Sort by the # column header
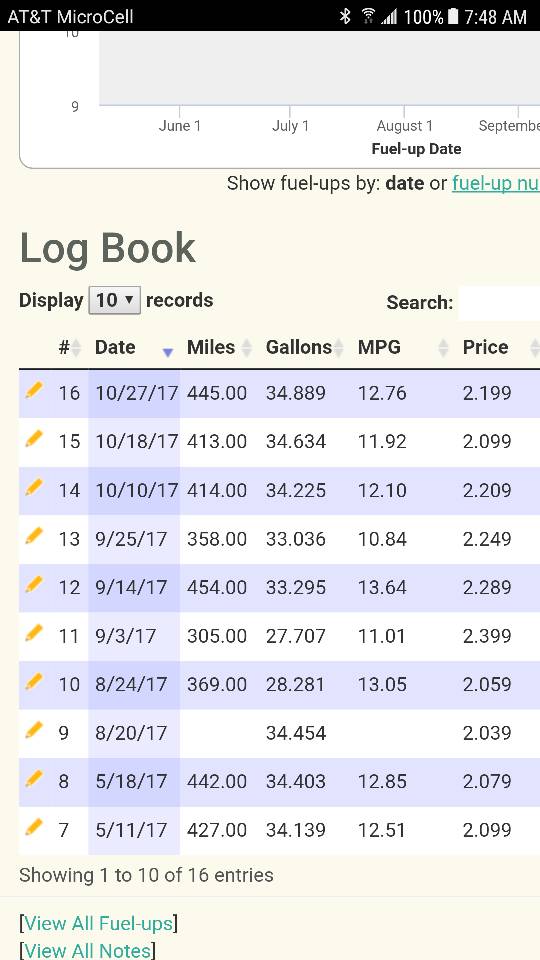This screenshot has height=960, width=540. (69, 347)
